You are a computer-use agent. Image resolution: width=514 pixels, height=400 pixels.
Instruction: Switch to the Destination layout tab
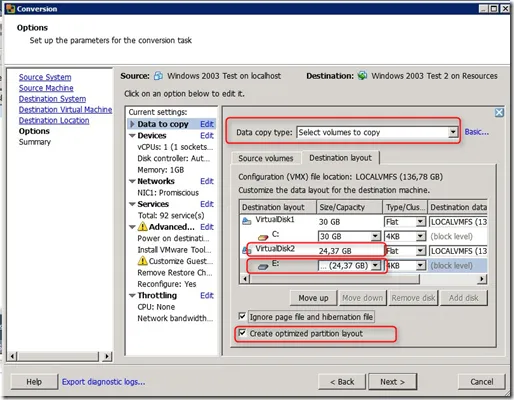[x=340, y=158]
